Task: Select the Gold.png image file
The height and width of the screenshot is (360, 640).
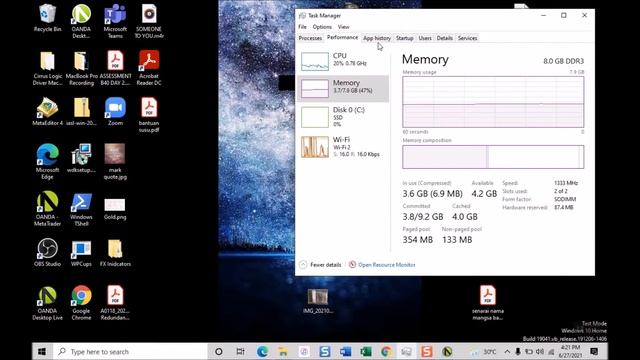Action: click(115, 209)
